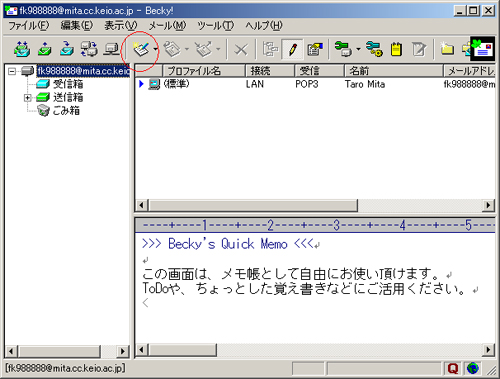Click the yellow memo clipboard icon
Viewport: 500px width, 379px height.
396,50
